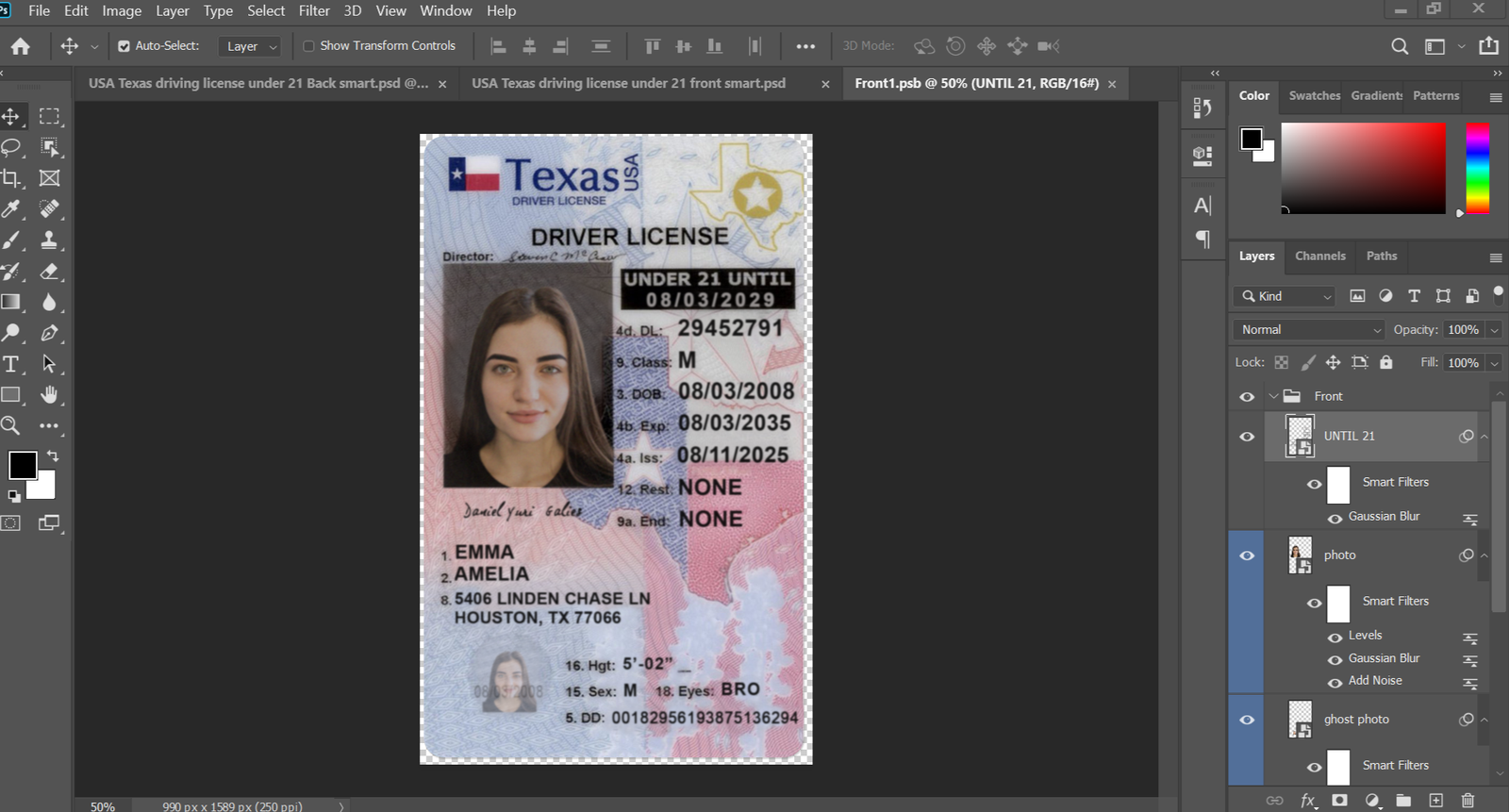
Task: Hide the UNTIL 21 layer visibility eye
Action: (x=1247, y=437)
